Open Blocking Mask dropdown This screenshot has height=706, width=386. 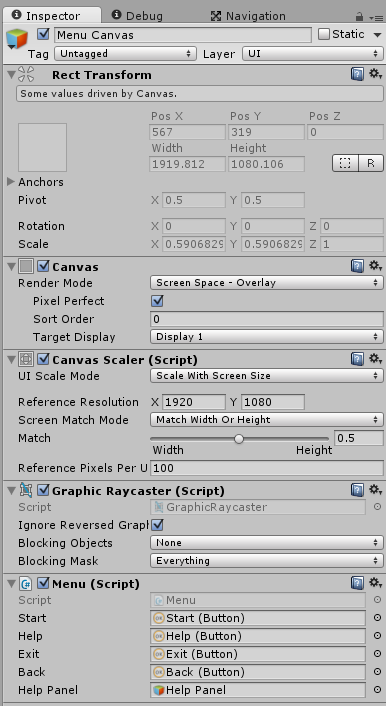tap(267, 561)
